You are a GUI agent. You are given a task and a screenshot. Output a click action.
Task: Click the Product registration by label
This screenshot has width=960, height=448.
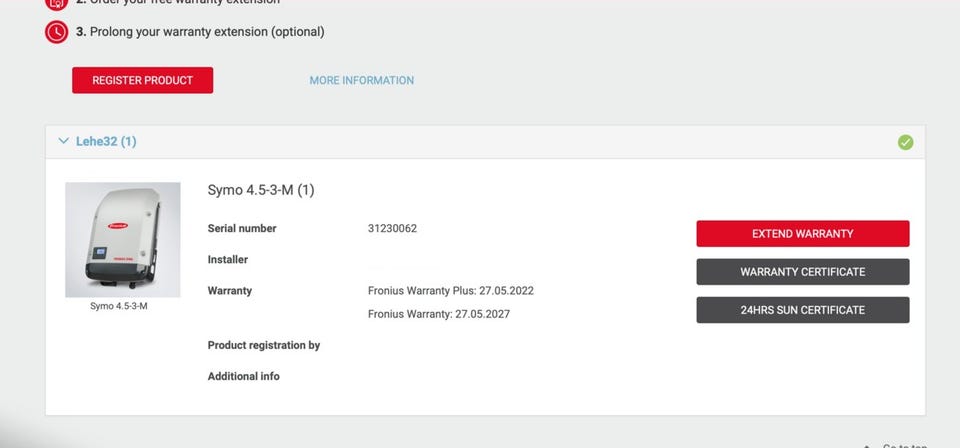(x=264, y=345)
